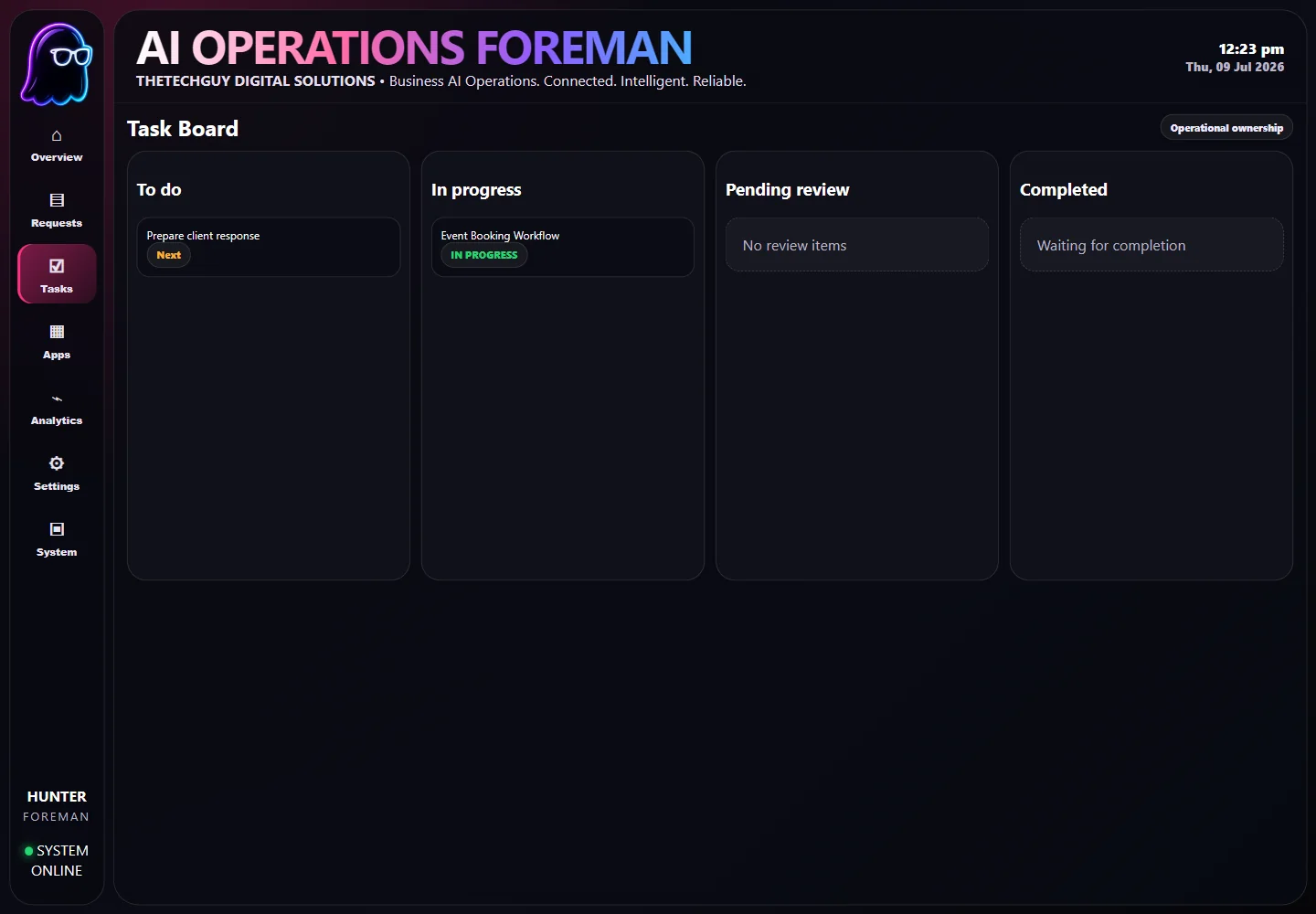
Task: Click the Task Board title
Action: [183, 129]
